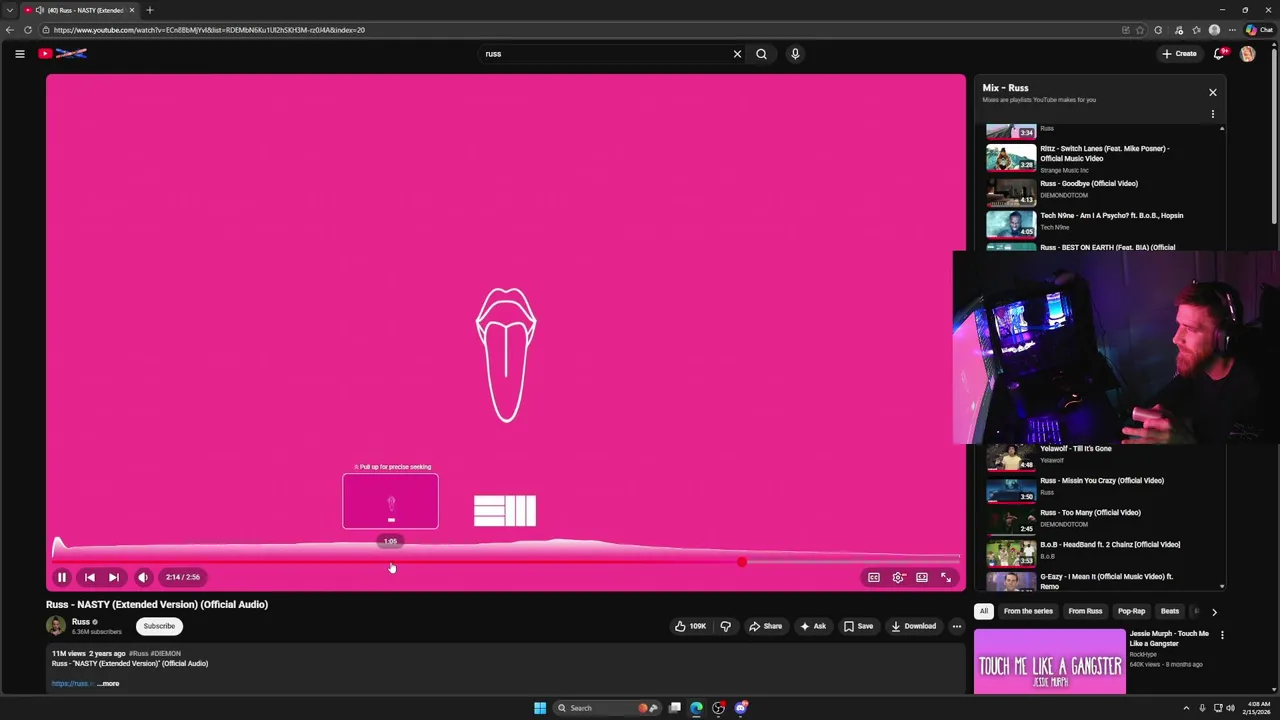Image resolution: width=1280 pixels, height=720 pixels.
Task: Play G-Eazy - I Mean It
Action: click(1105, 580)
